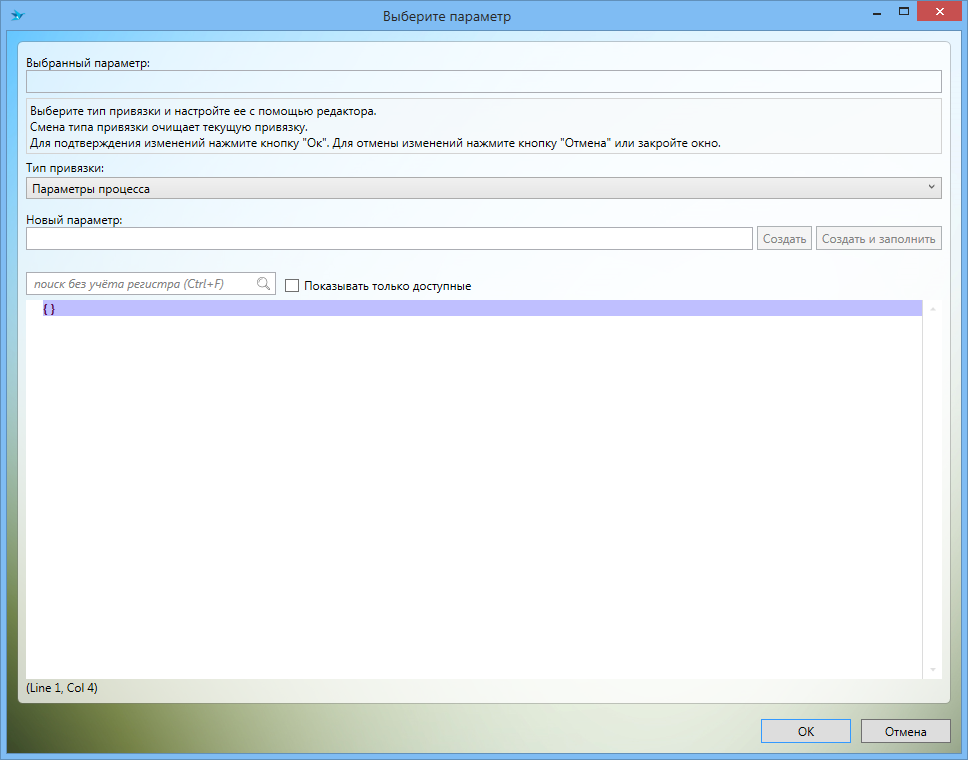
Task: Maximize the Выберите параметр window
Action: 904,12
